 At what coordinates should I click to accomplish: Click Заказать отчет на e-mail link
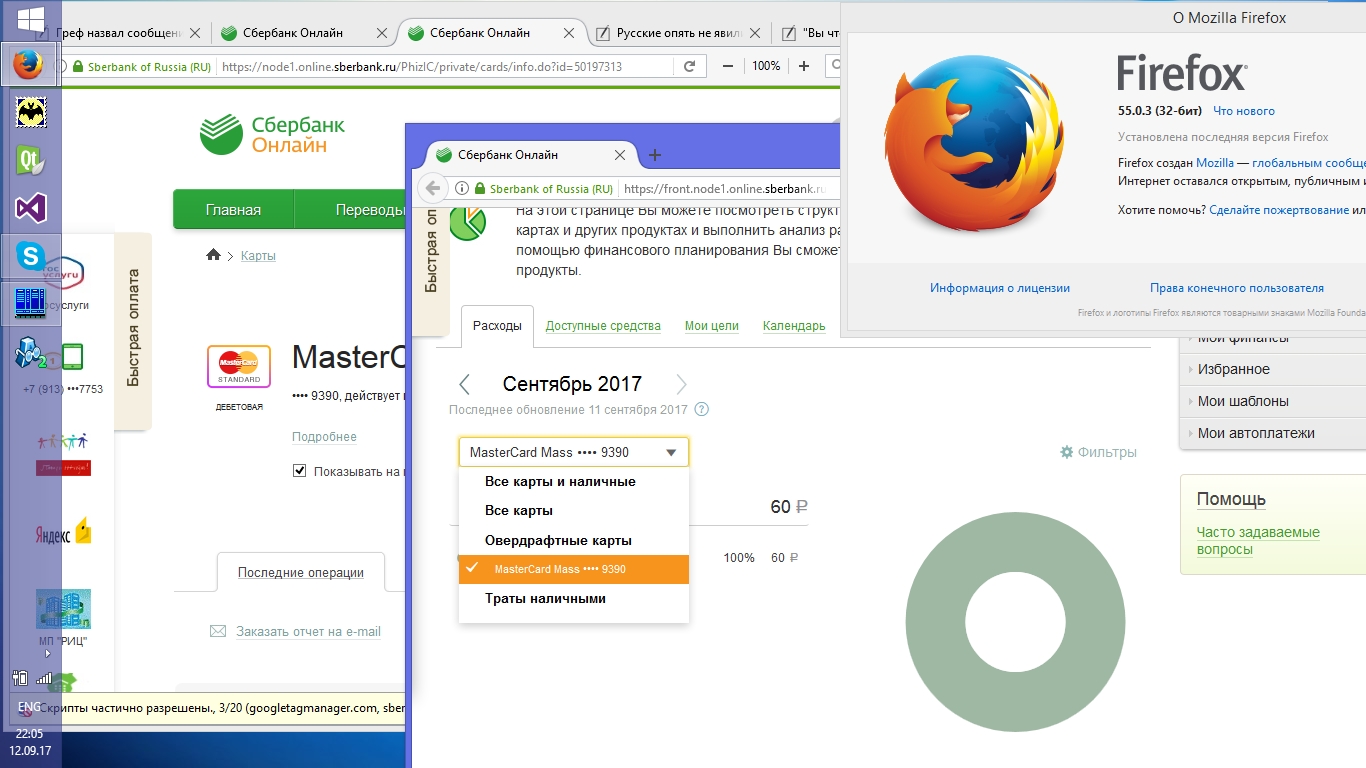tap(308, 632)
